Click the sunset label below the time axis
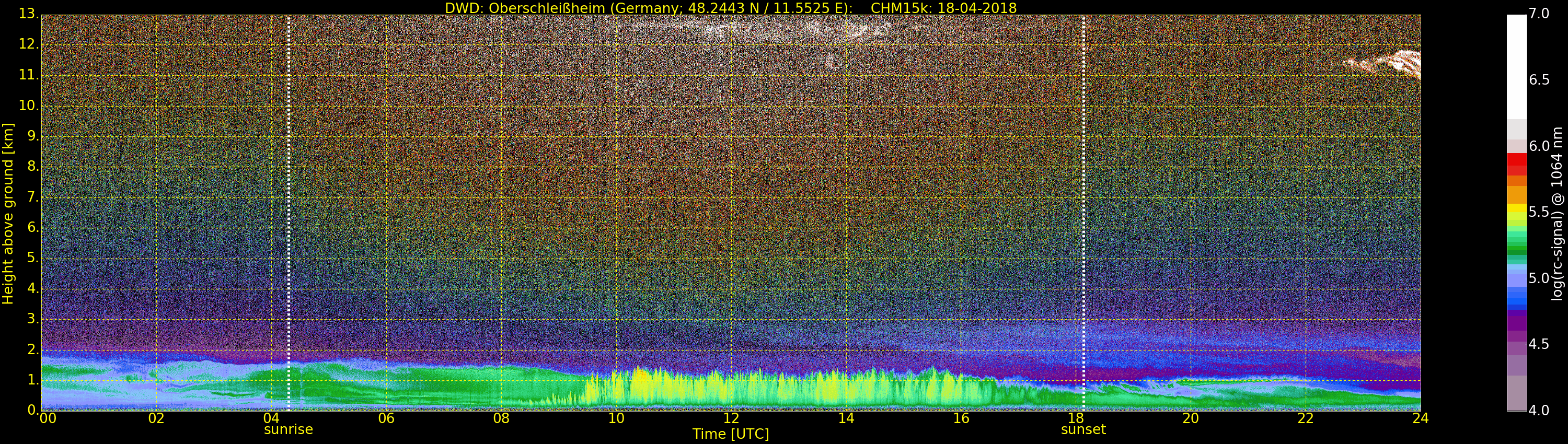1568x444 pixels. coord(1083,429)
